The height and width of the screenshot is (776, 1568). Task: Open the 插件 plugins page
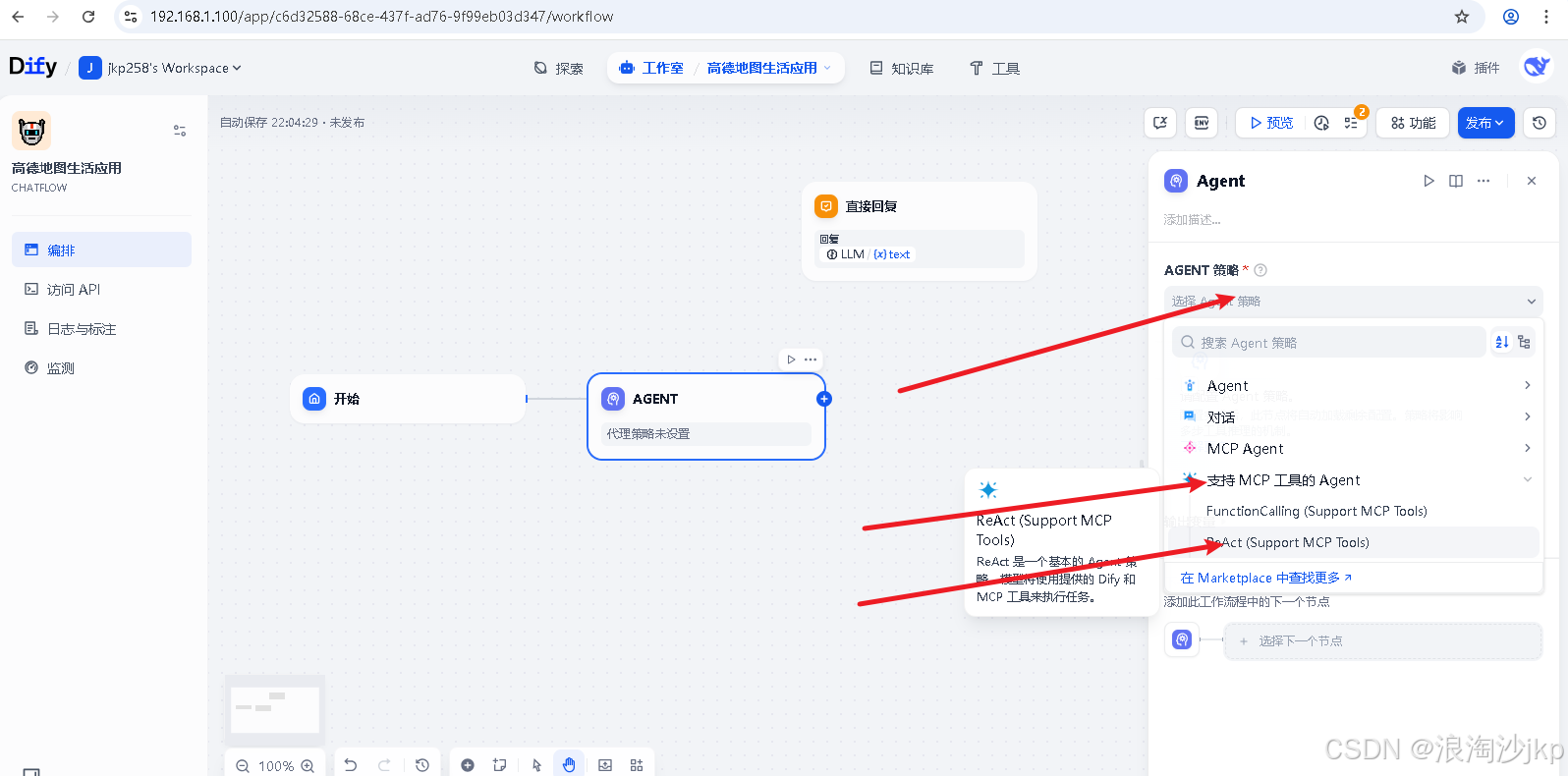tap(1476, 68)
